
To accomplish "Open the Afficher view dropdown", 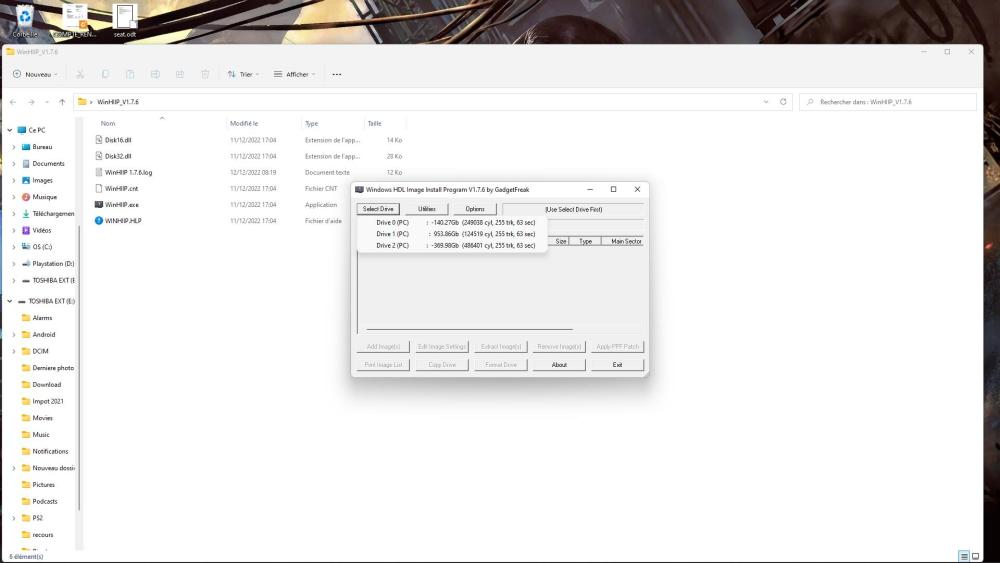I will pyautogui.click(x=294, y=74).
